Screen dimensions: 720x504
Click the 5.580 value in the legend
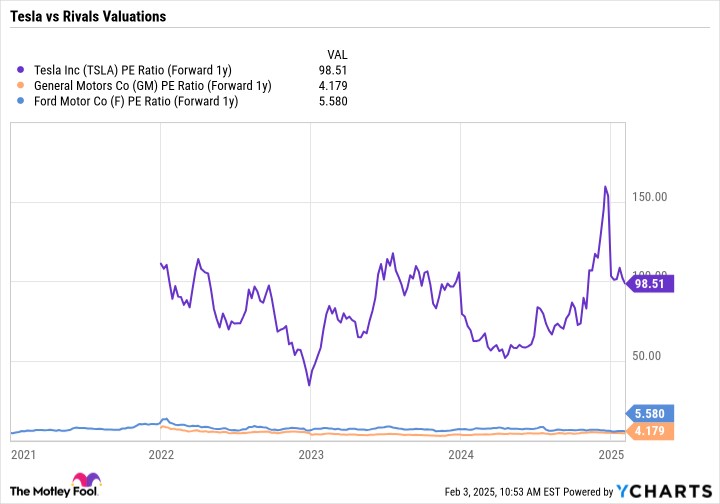pos(333,101)
